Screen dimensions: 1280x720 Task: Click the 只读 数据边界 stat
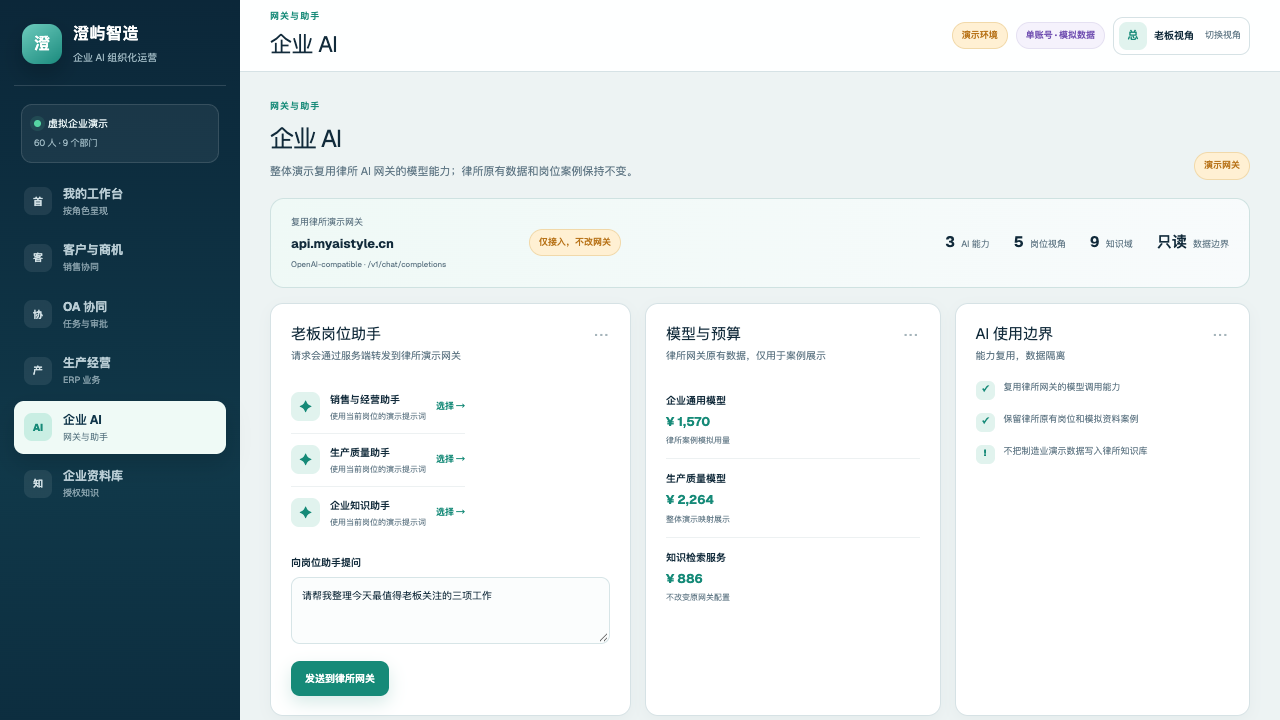(x=1193, y=242)
